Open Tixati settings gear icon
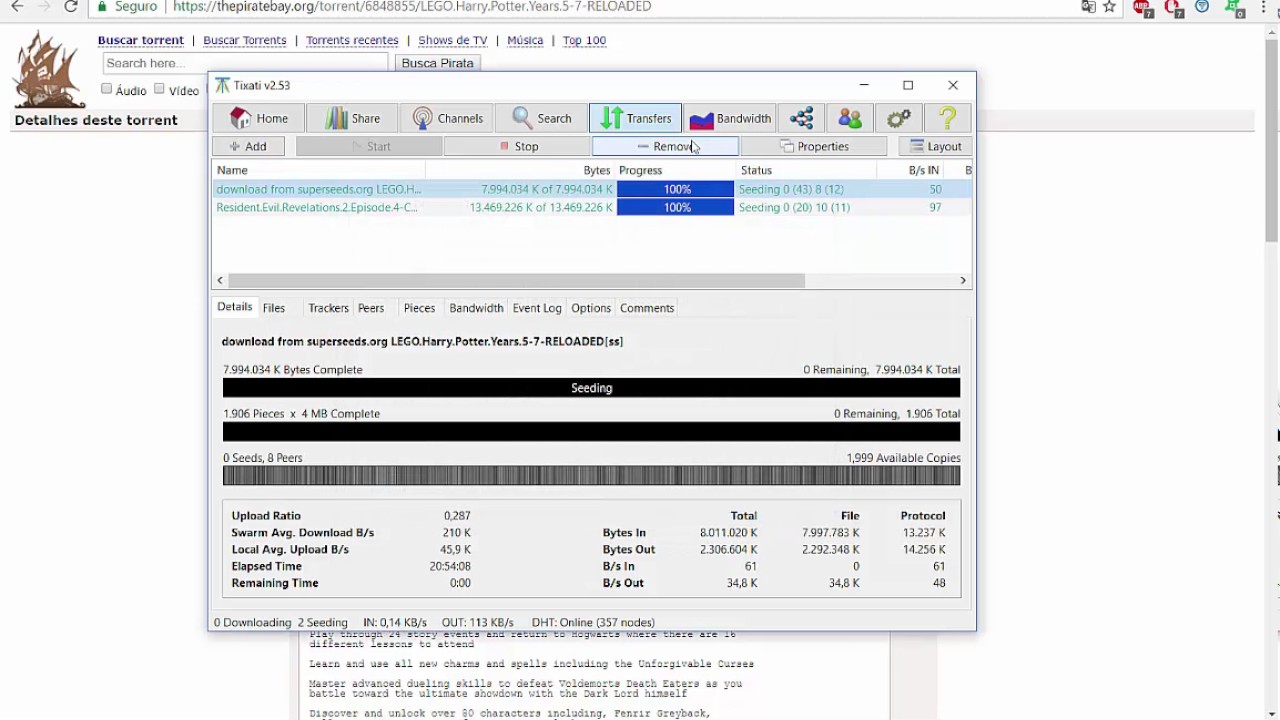The height and width of the screenshot is (720, 1280). coord(898,118)
